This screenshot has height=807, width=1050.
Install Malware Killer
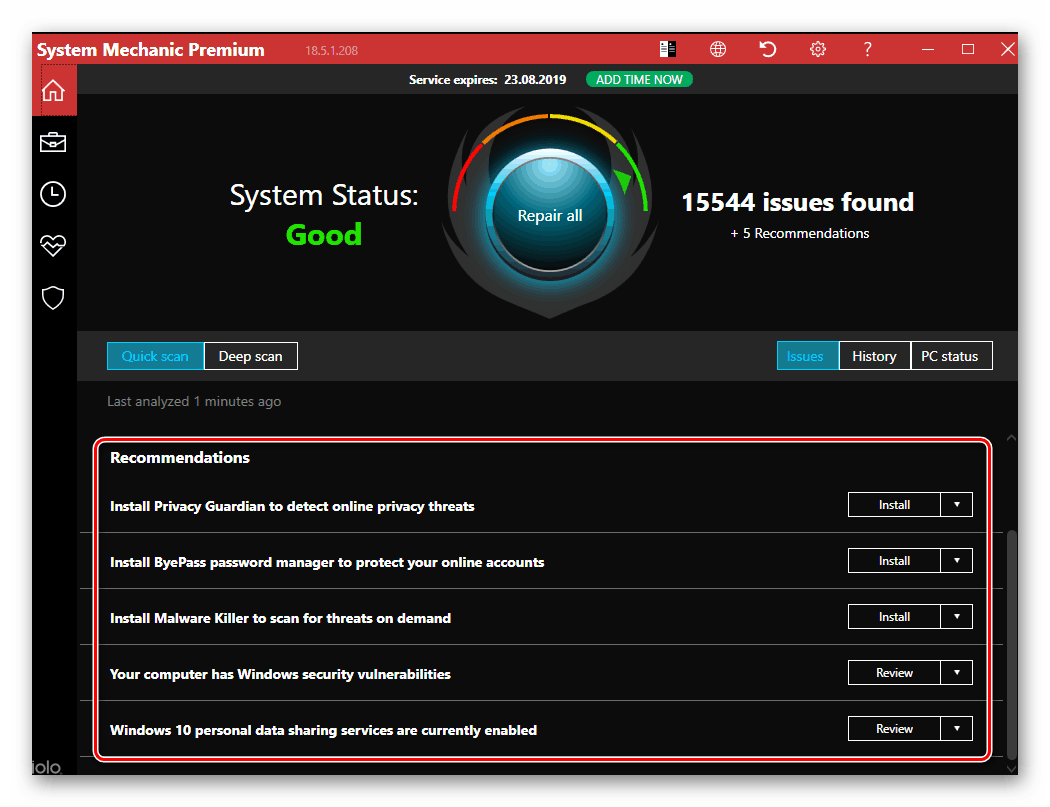(894, 617)
